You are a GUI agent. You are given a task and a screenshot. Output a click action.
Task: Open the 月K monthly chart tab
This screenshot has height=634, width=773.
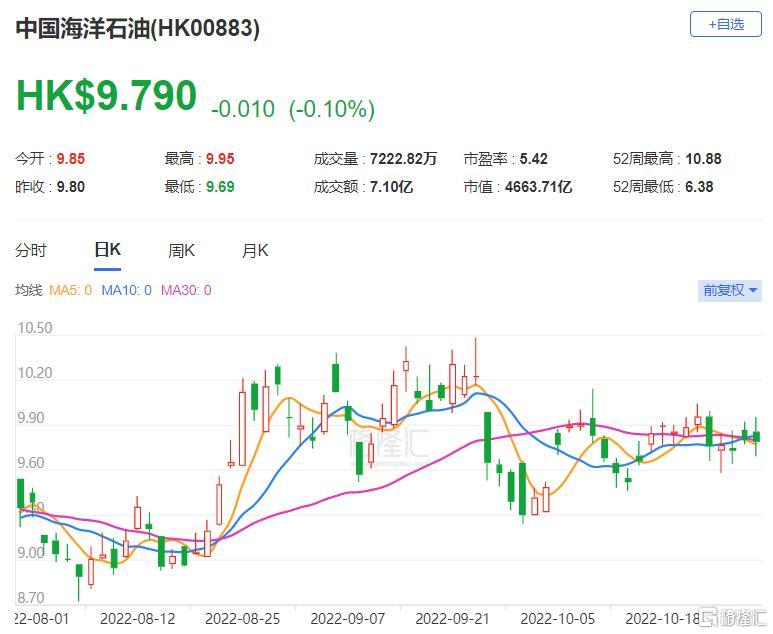tap(255, 250)
